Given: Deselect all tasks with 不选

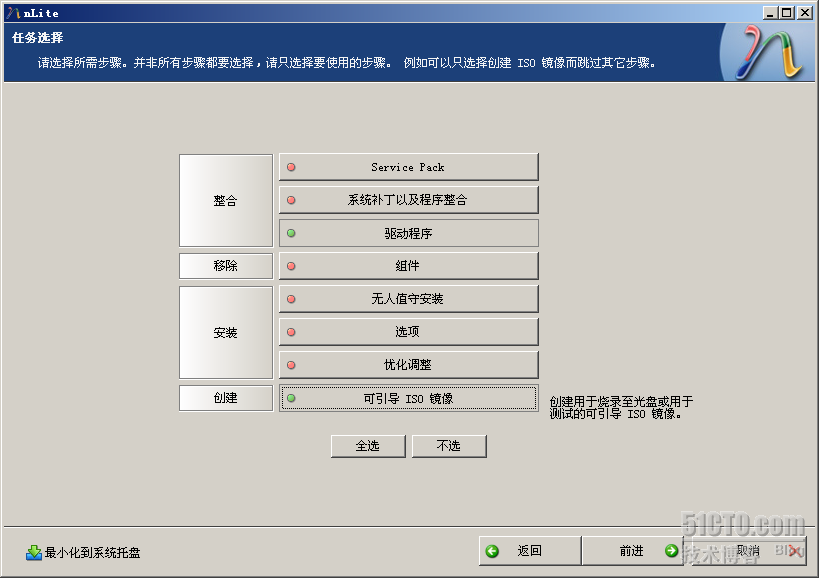Looking at the screenshot, I should [449, 446].
